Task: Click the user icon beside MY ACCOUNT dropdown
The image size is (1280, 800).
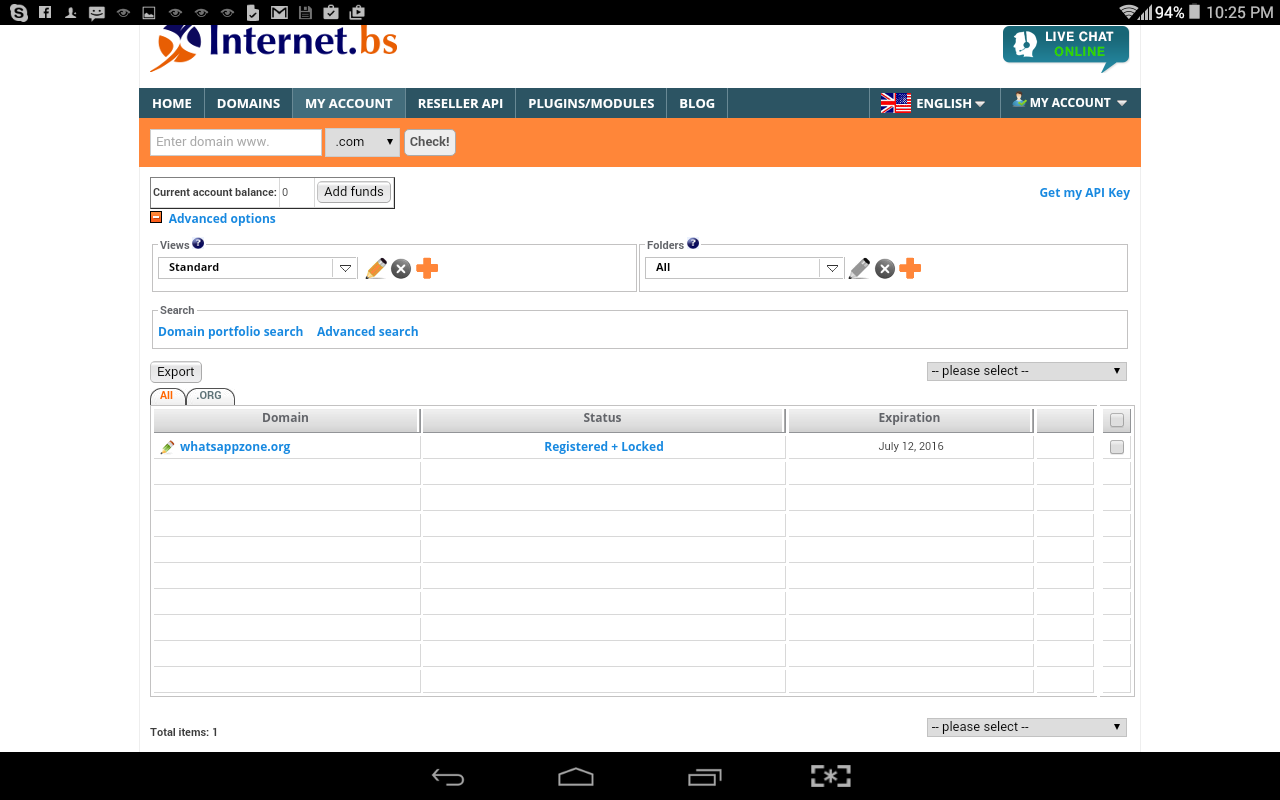Action: coord(1019,101)
